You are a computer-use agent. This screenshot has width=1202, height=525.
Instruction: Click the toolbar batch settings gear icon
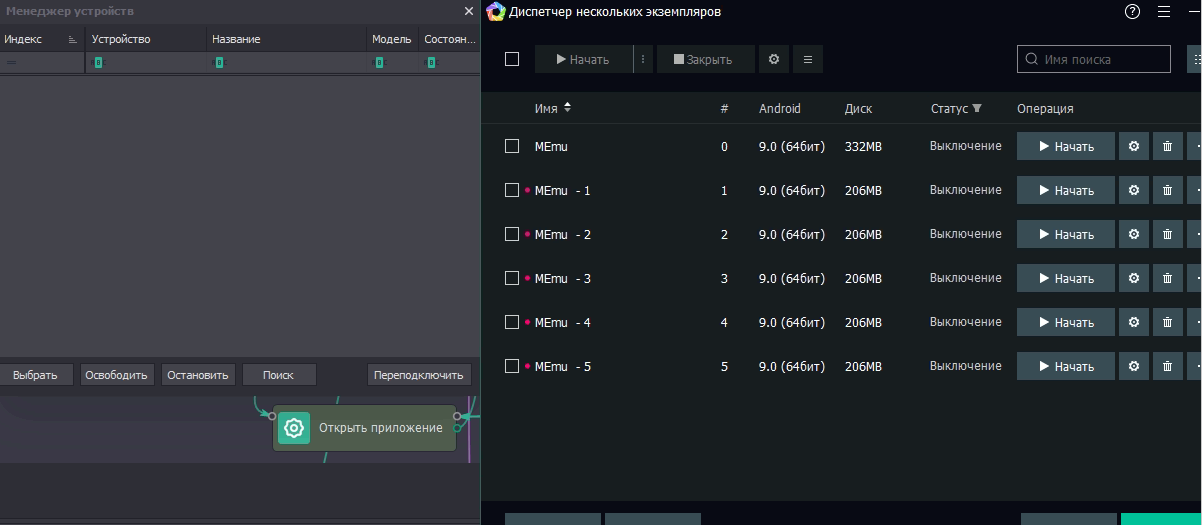773,59
